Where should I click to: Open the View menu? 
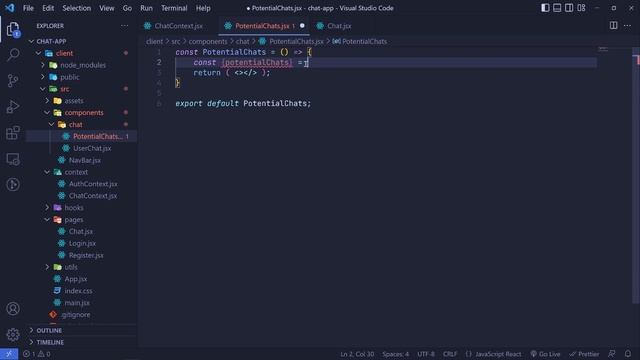(x=107, y=8)
